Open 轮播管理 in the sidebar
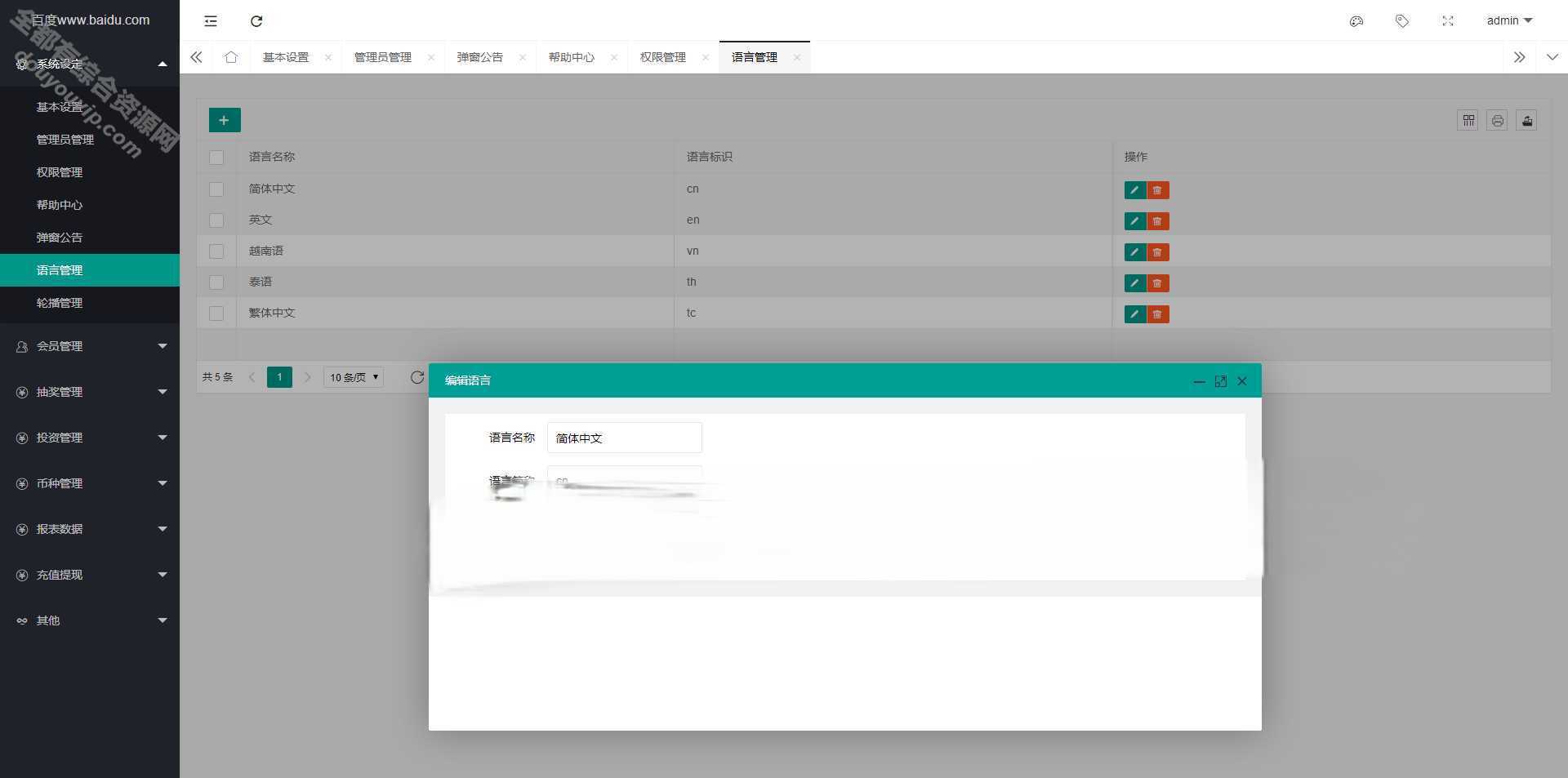 (90, 303)
